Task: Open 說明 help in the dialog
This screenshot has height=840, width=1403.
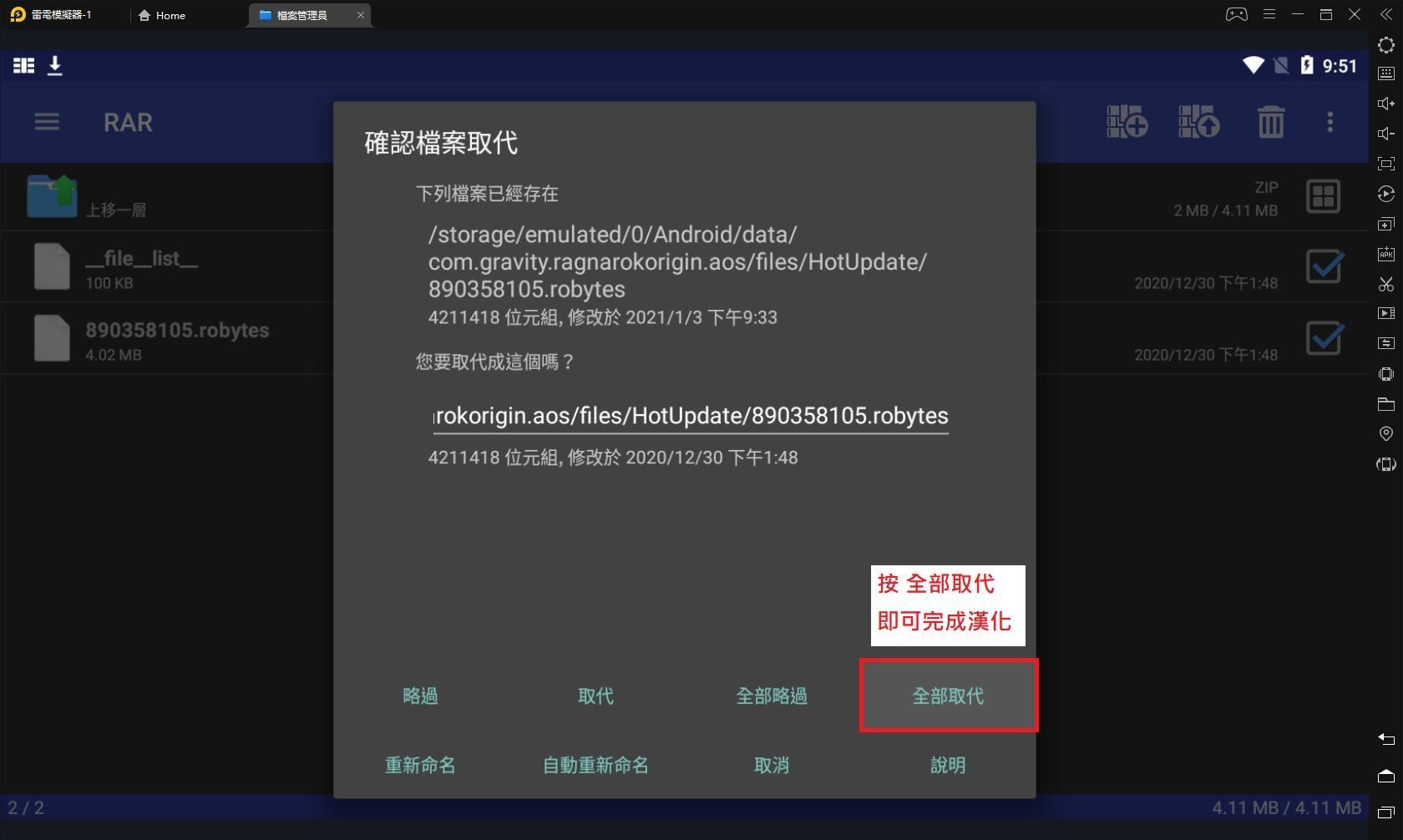Action: click(x=948, y=765)
